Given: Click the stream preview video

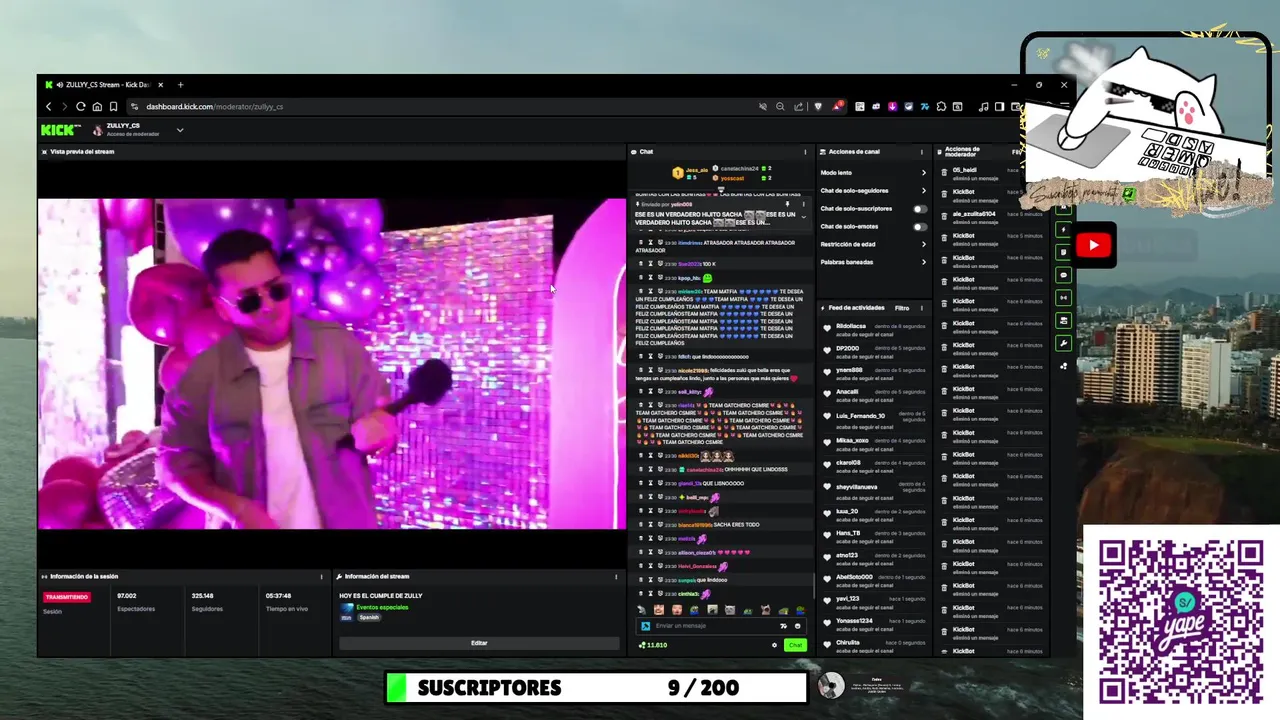Looking at the screenshot, I should (332, 363).
